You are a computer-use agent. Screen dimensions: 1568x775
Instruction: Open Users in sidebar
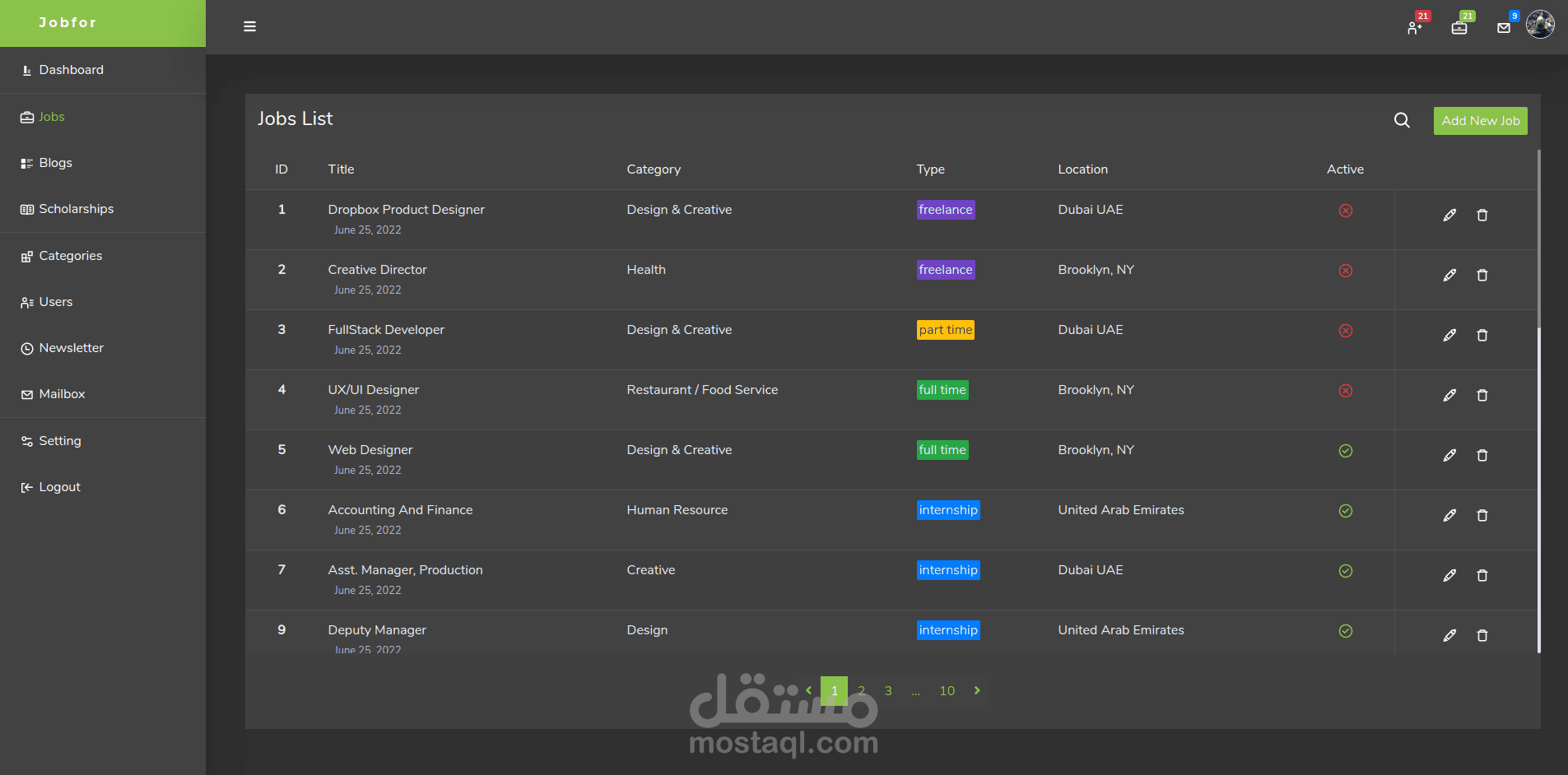pyautogui.click(x=103, y=302)
